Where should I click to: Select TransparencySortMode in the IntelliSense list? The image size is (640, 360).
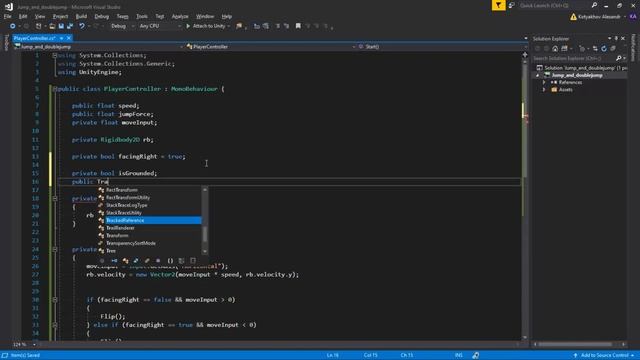(x=131, y=243)
